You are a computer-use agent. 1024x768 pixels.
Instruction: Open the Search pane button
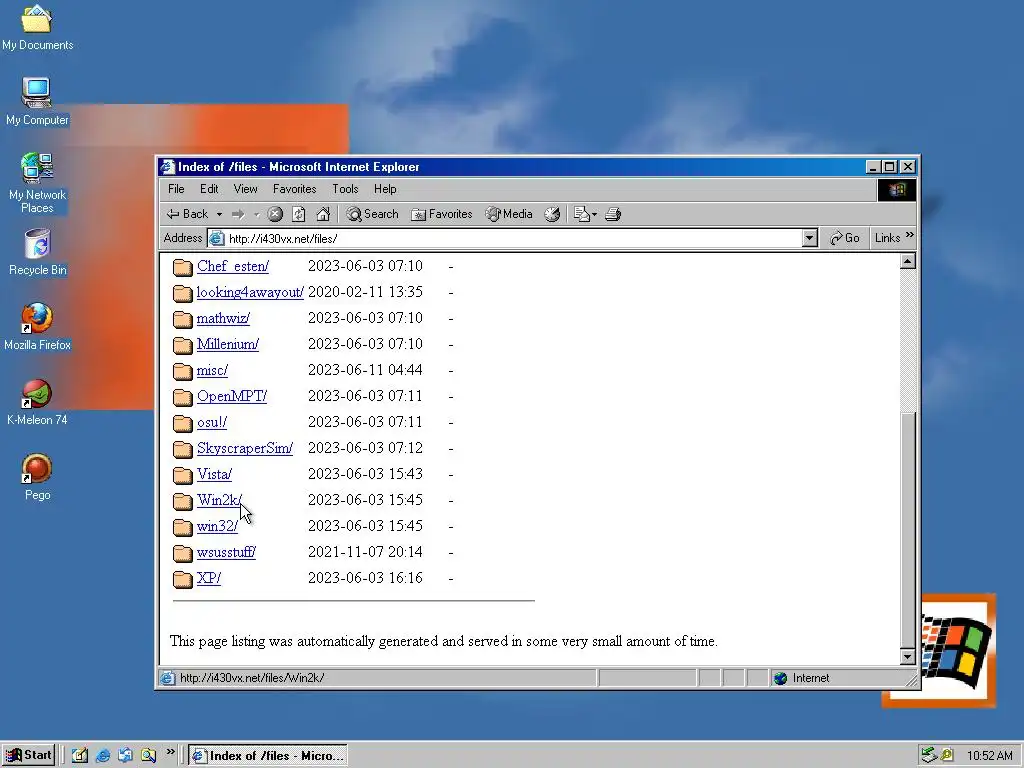pyautogui.click(x=372, y=214)
